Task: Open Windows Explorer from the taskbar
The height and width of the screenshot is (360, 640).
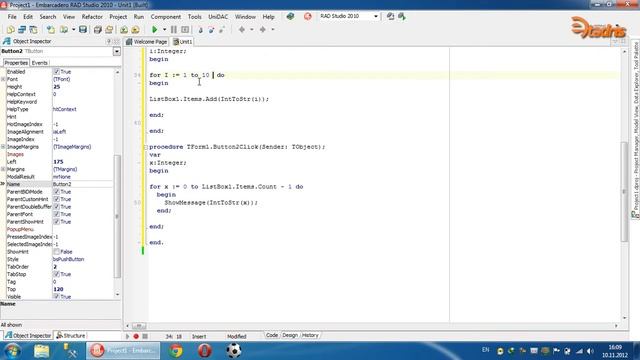Action: tap(42, 351)
